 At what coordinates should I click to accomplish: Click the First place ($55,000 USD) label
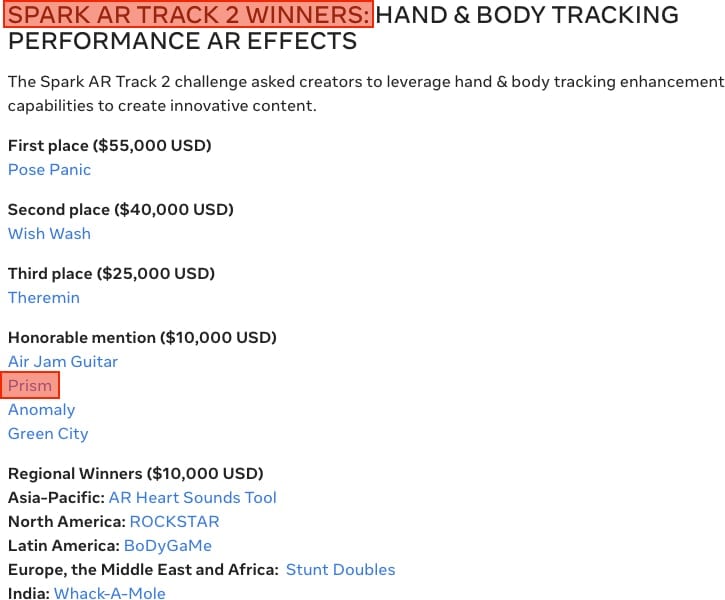(x=109, y=146)
